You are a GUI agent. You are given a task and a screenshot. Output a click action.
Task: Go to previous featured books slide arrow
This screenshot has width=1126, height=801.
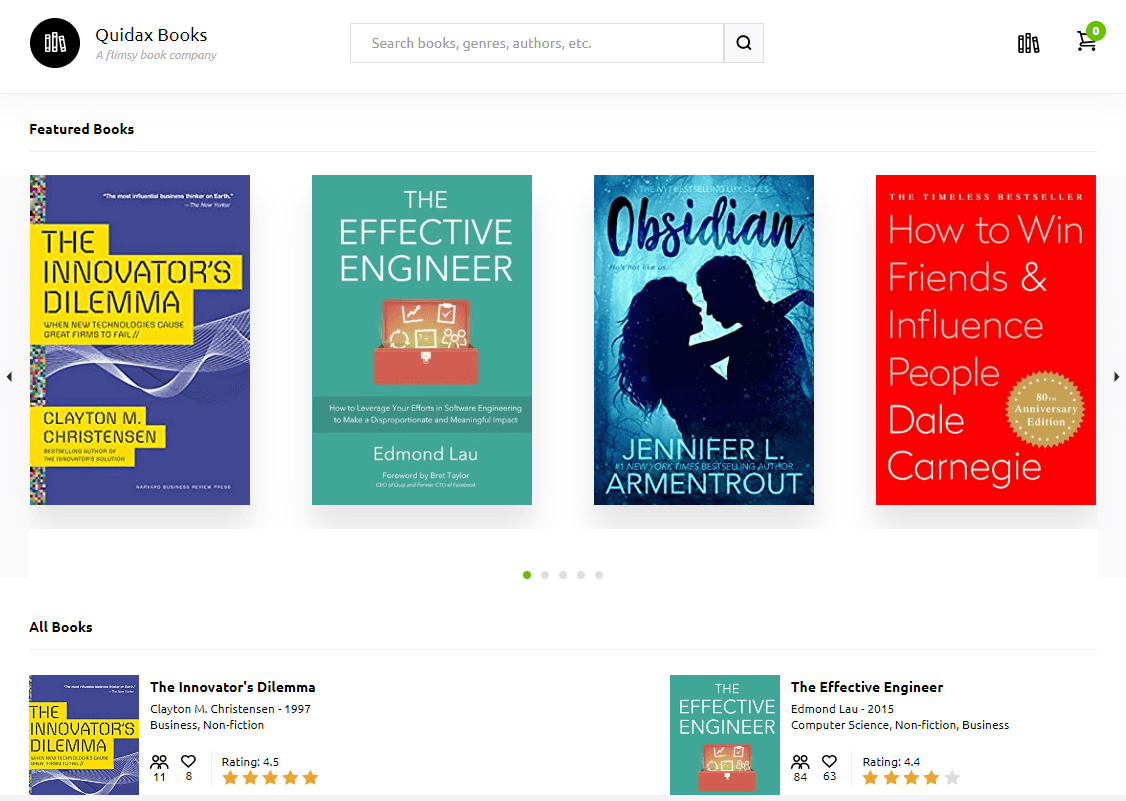tap(9, 376)
